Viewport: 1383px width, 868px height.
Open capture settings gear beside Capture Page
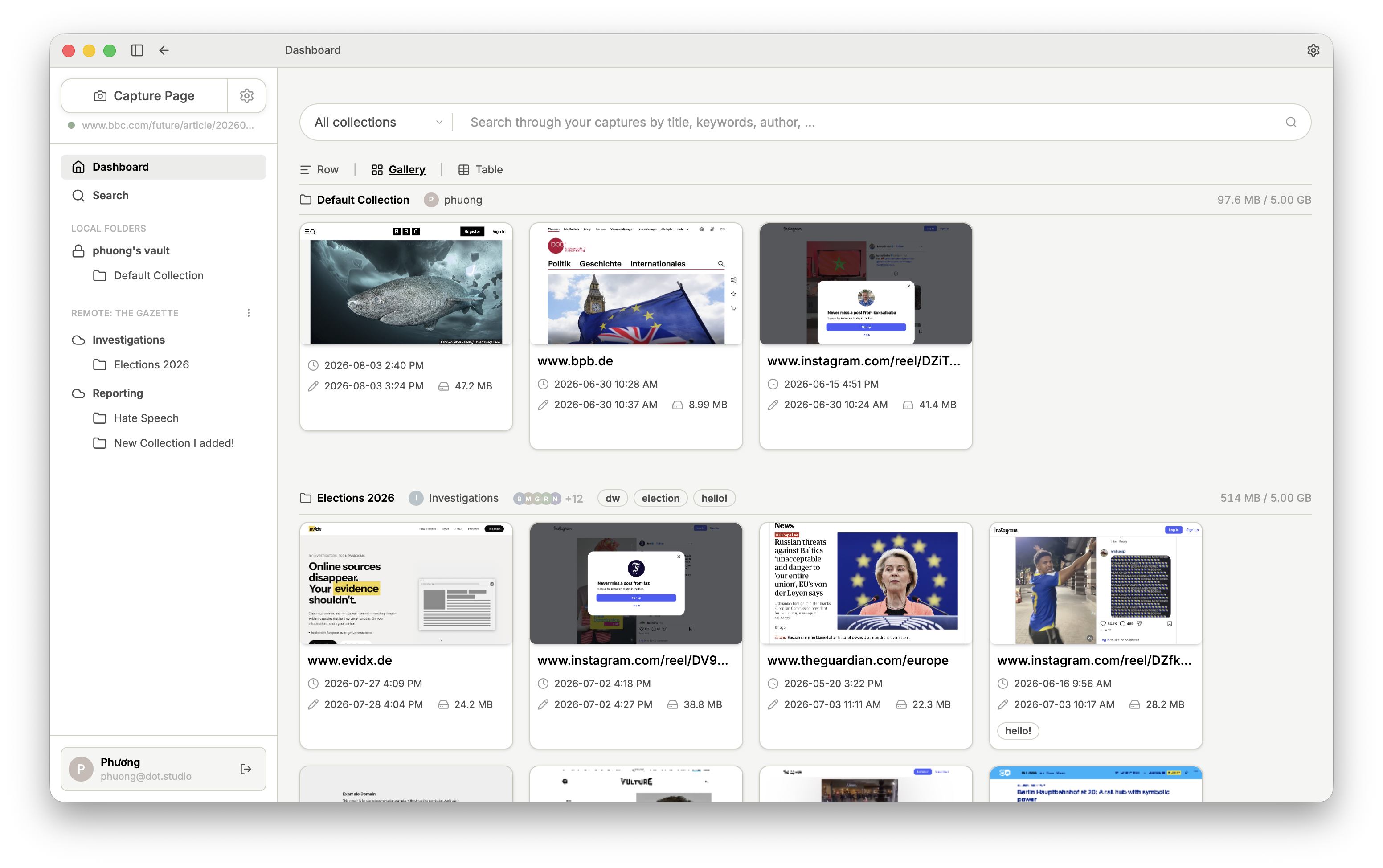tap(247, 96)
